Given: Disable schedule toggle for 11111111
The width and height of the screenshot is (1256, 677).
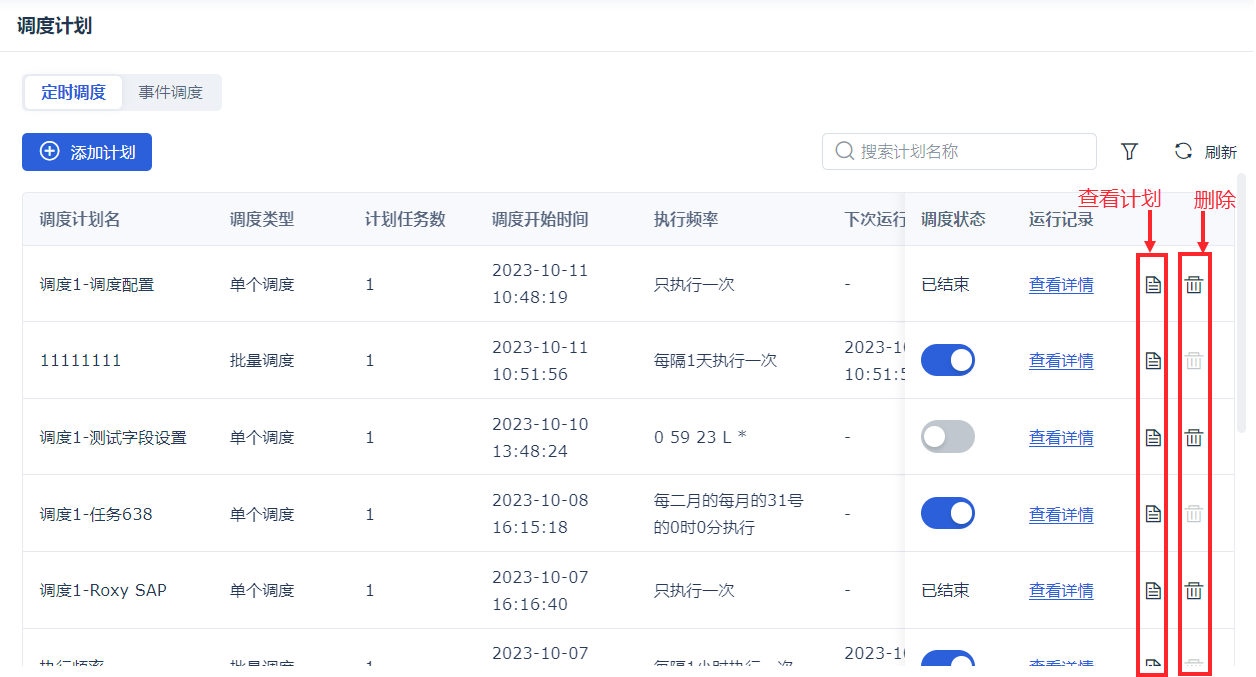Looking at the screenshot, I should click(x=947, y=360).
